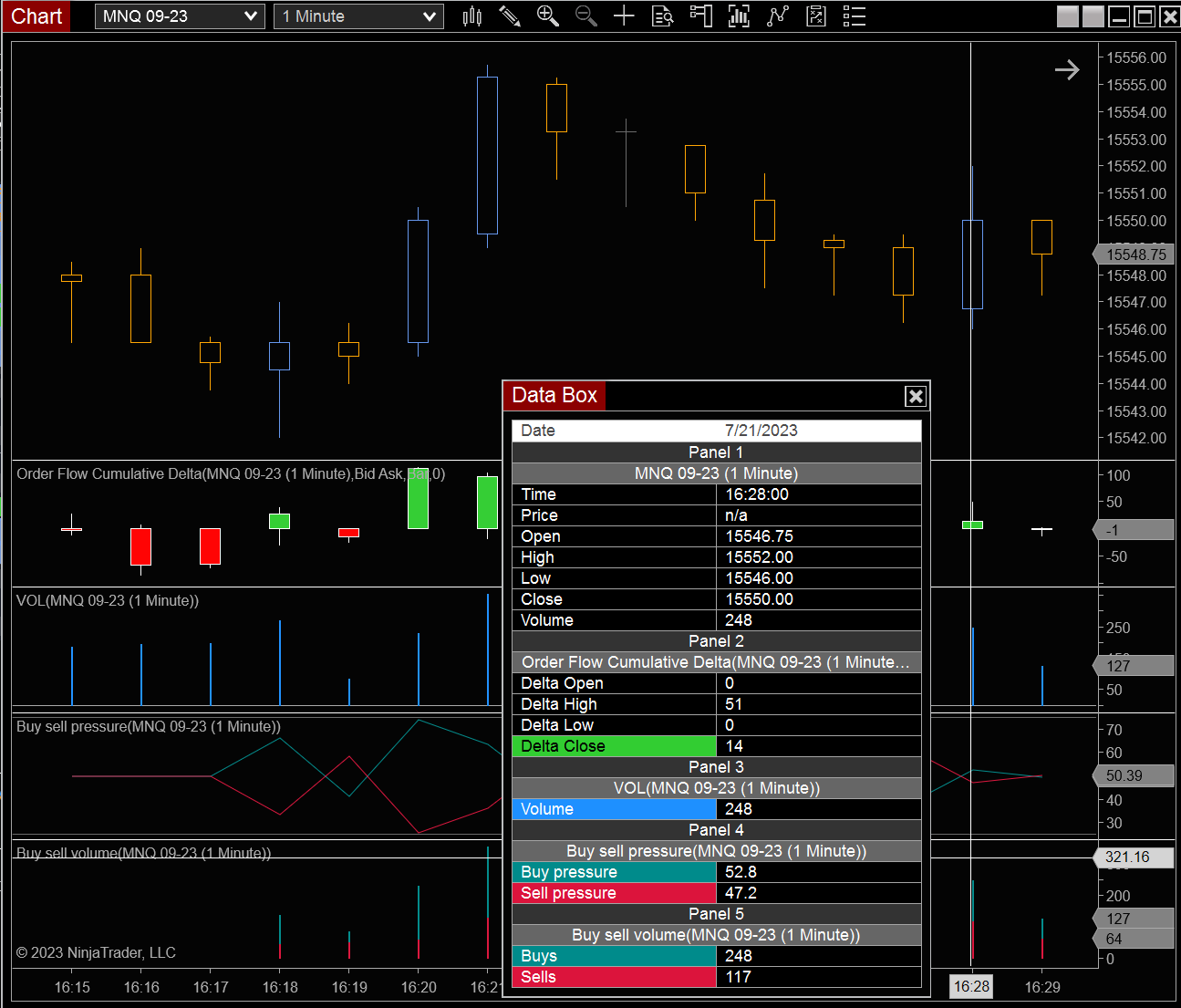
Task: Select the data series line icon
Action: click(x=777, y=16)
